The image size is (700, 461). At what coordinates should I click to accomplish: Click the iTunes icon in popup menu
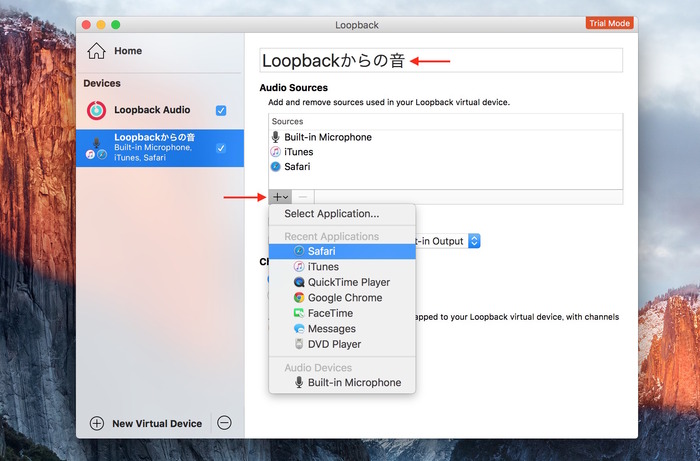coord(299,267)
